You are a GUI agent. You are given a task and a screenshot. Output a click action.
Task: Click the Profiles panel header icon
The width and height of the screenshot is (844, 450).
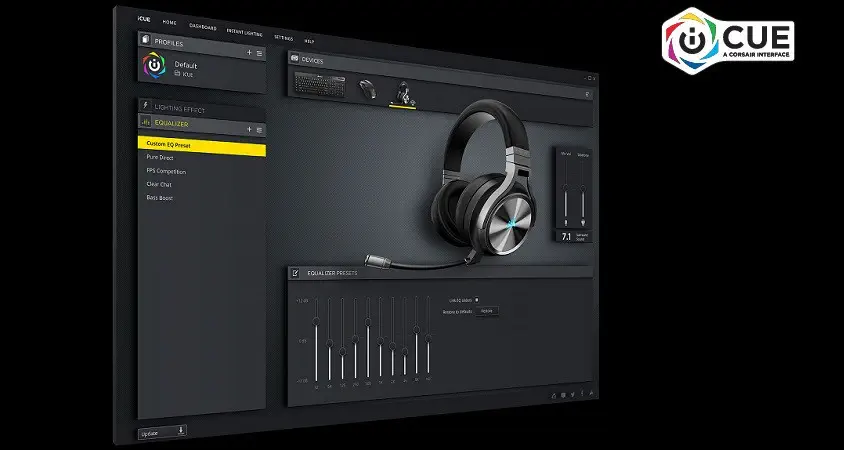[x=145, y=40]
